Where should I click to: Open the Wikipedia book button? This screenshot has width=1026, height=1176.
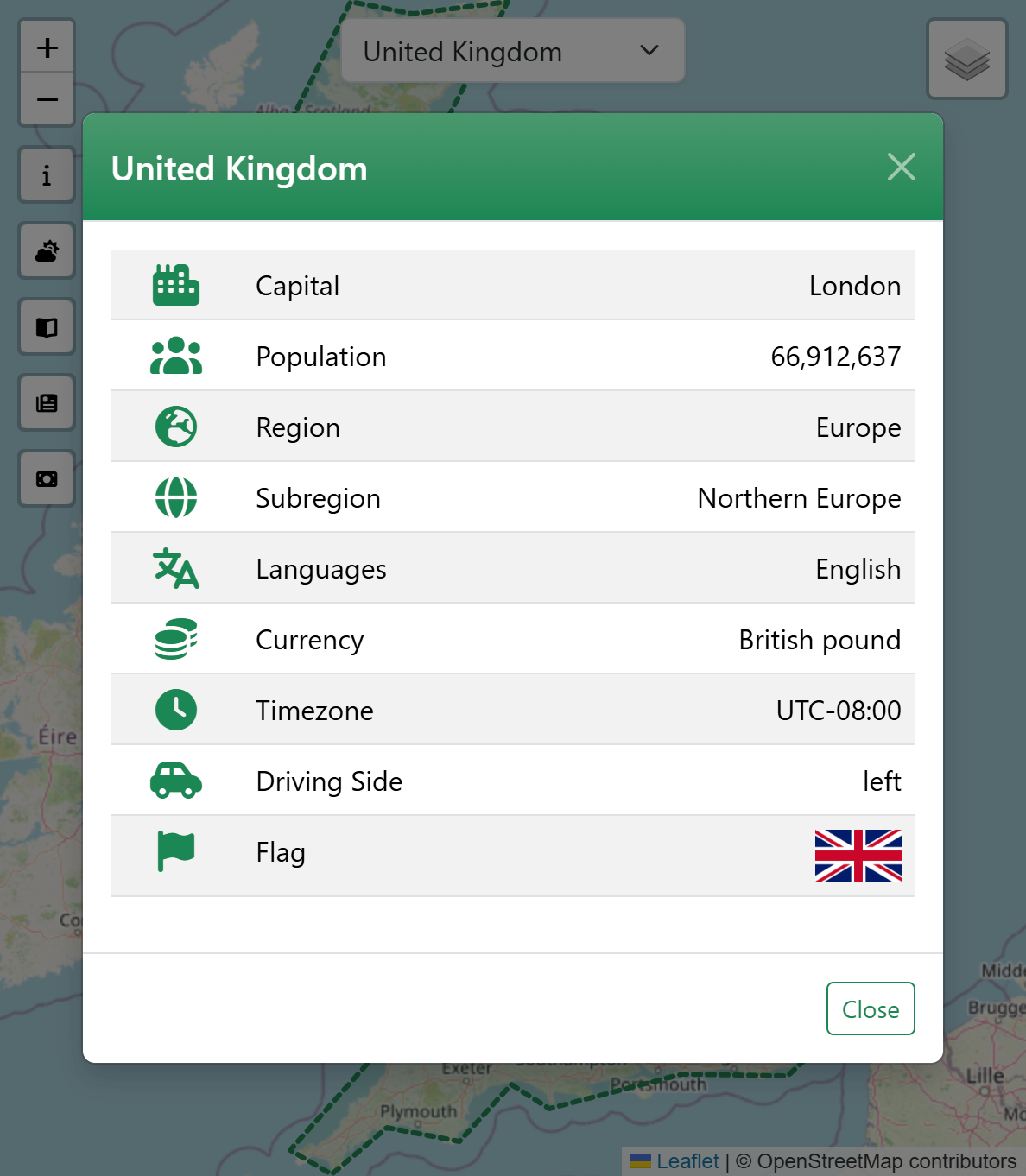coord(47,327)
